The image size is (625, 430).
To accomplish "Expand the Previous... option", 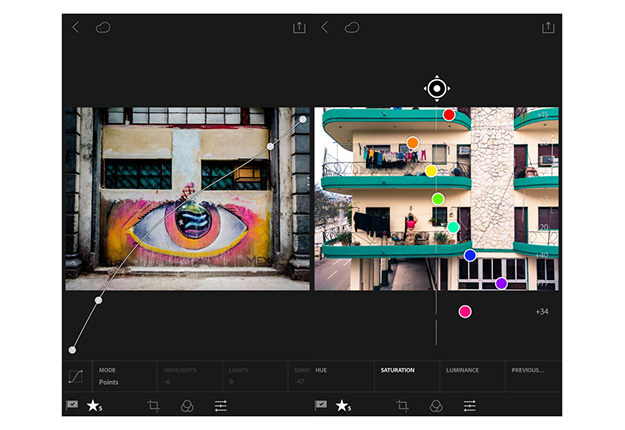I will (527, 371).
